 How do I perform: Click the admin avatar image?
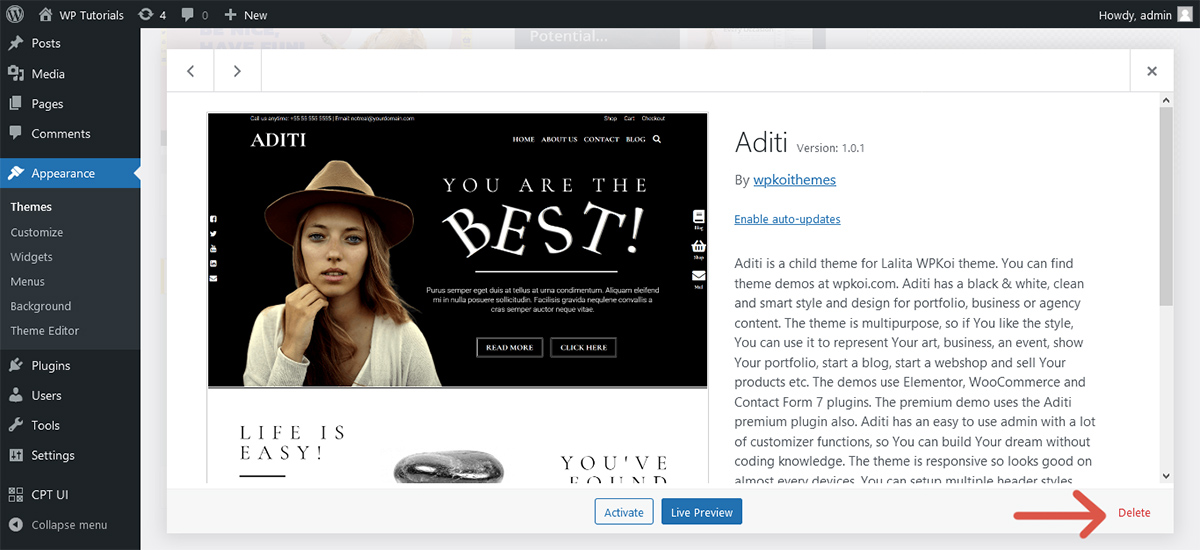point(1185,15)
